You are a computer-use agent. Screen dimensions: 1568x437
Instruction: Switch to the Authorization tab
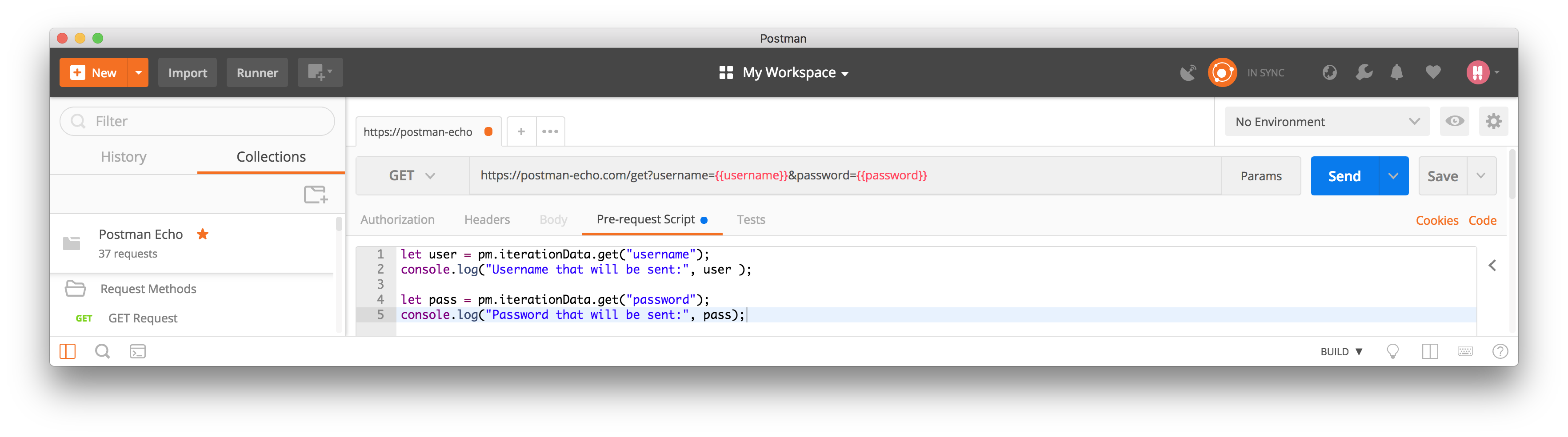(x=397, y=219)
